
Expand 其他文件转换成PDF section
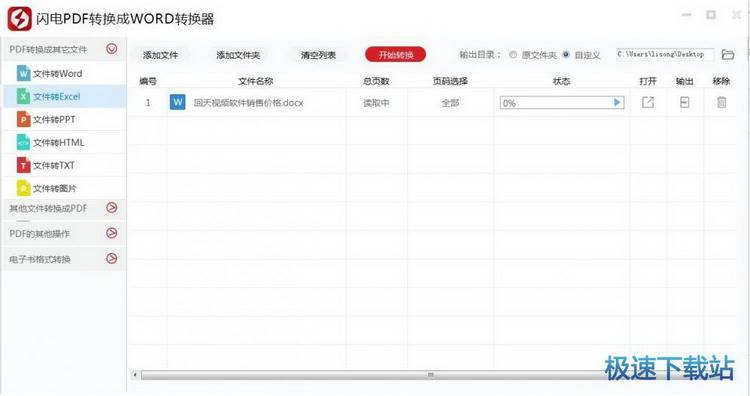click(111, 208)
